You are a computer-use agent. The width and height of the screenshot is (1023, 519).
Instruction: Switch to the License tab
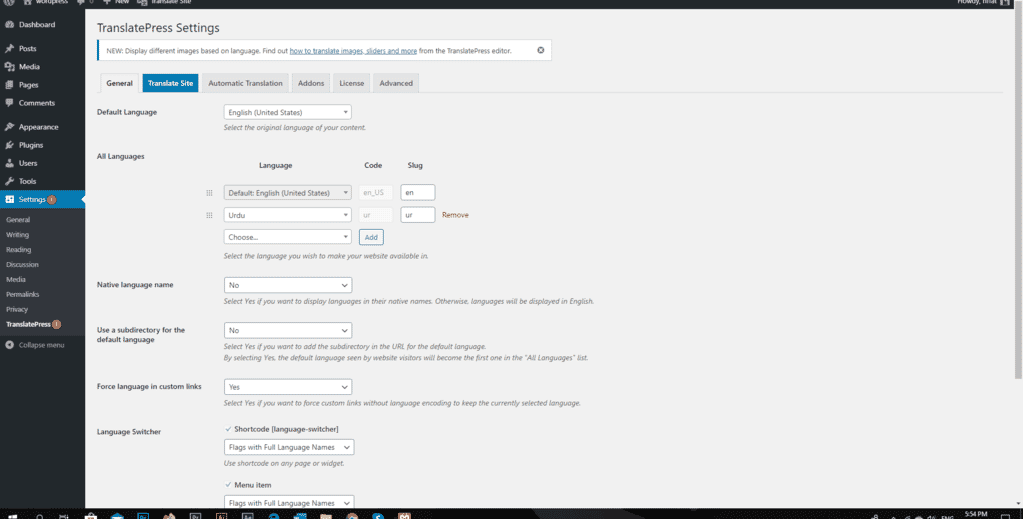pos(352,83)
